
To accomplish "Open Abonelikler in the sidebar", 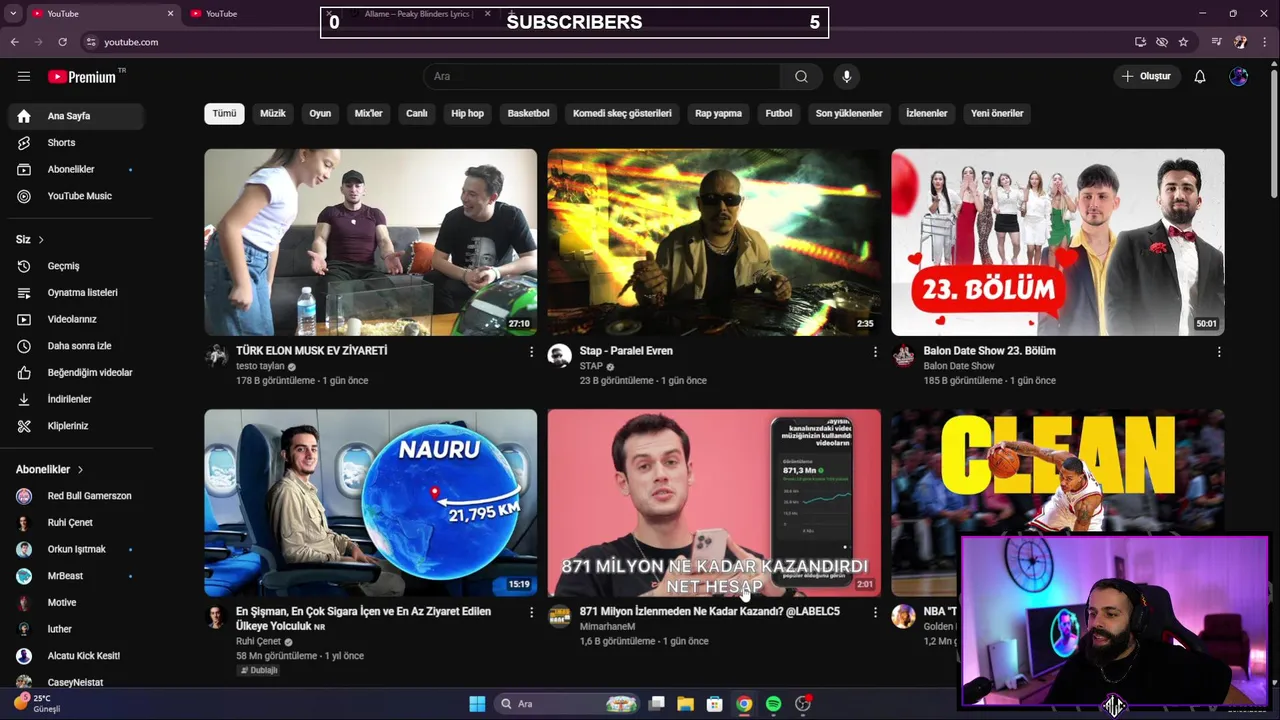I will [76, 169].
